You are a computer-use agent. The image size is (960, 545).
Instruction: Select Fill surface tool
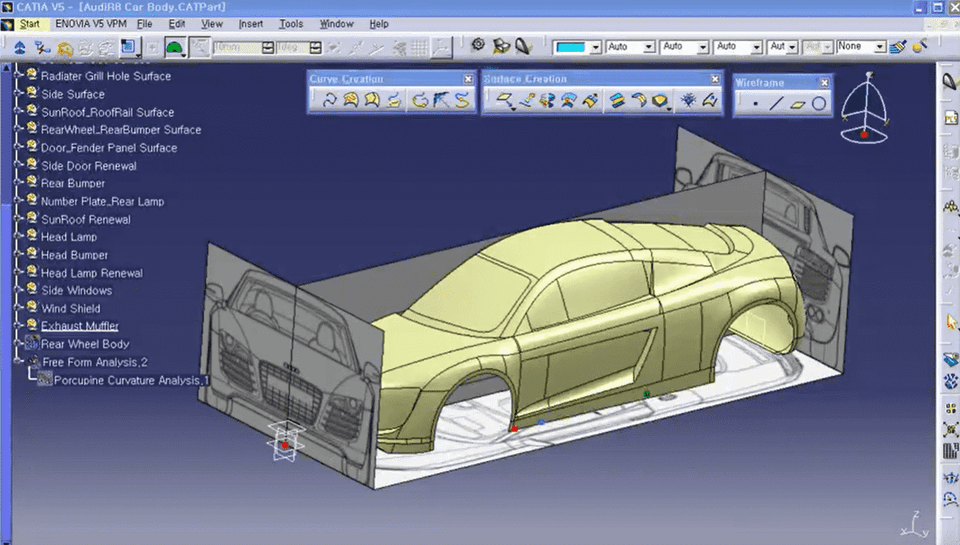[x=660, y=100]
